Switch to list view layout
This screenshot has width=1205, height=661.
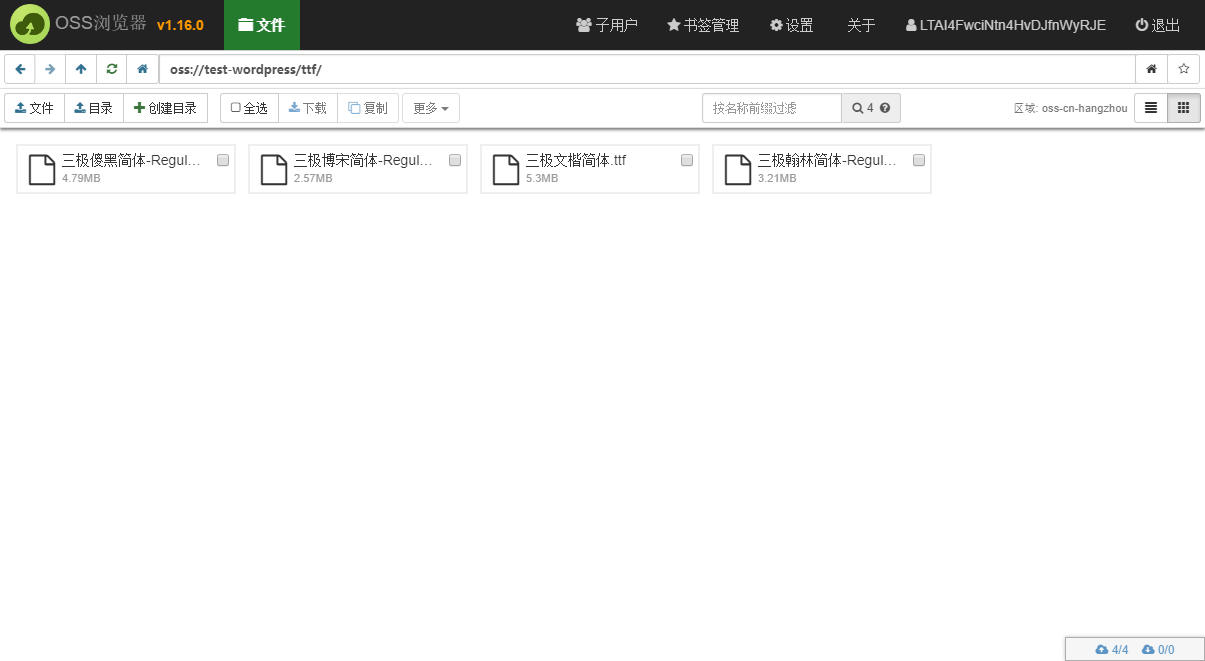point(1149,107)
